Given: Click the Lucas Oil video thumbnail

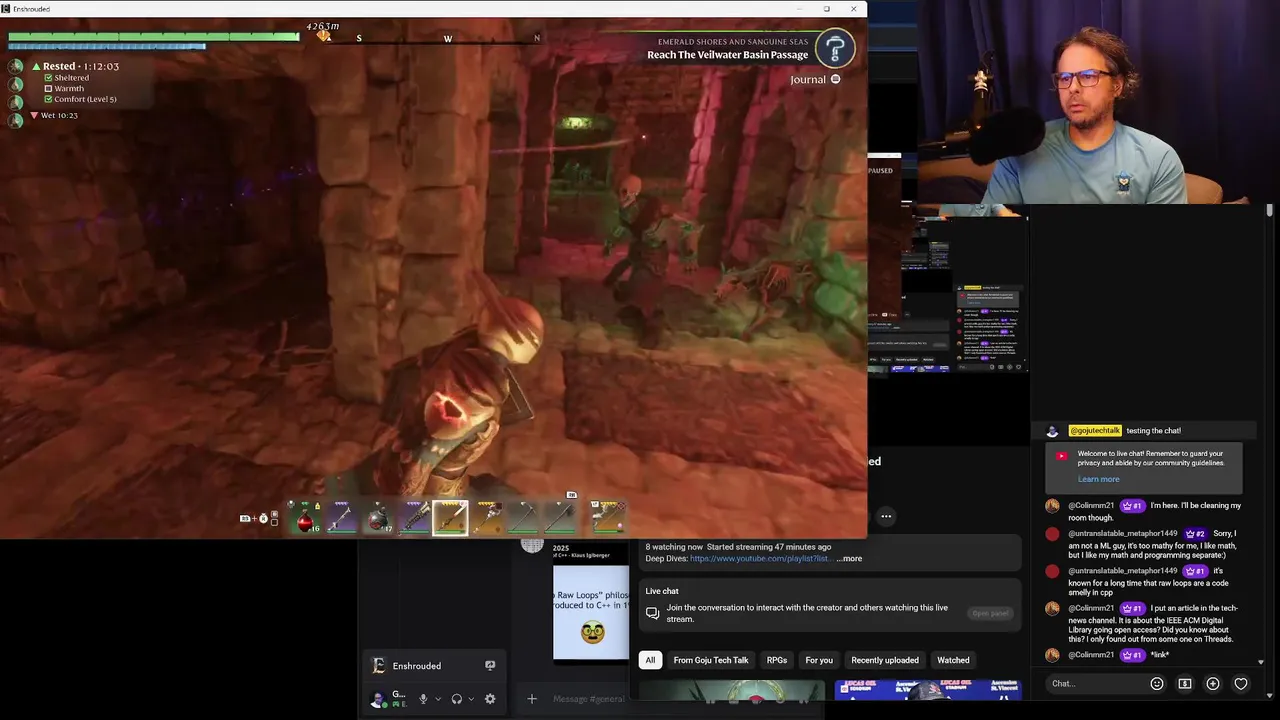Looking at the screenshot, I should [x=927, y=691].
